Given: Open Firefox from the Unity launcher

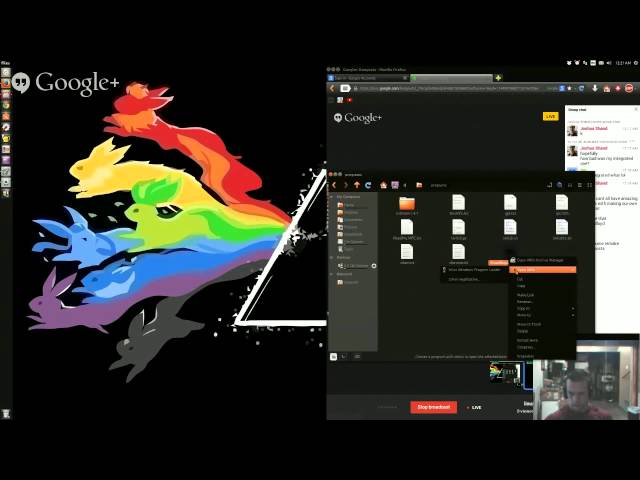Looking at the screenshot, I should tap(6, 83).
